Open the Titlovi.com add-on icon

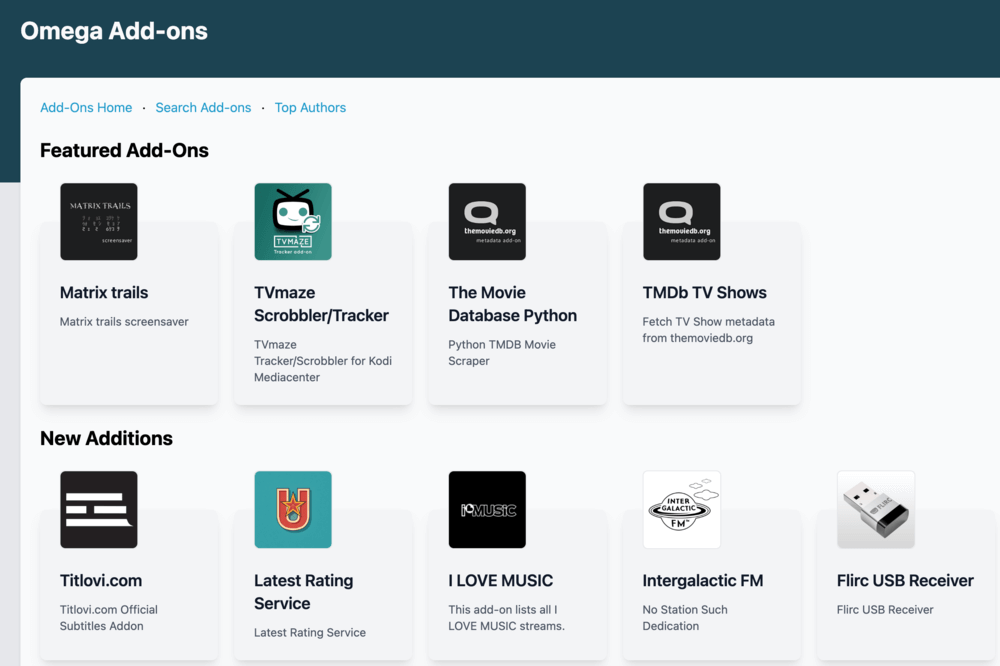pos(99,510)
